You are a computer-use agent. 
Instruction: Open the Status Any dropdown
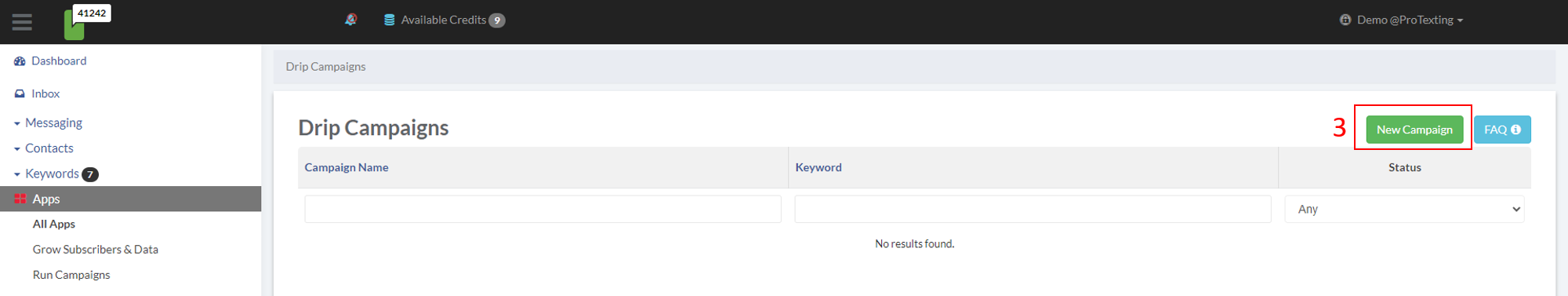click(x=1404, y=209)
